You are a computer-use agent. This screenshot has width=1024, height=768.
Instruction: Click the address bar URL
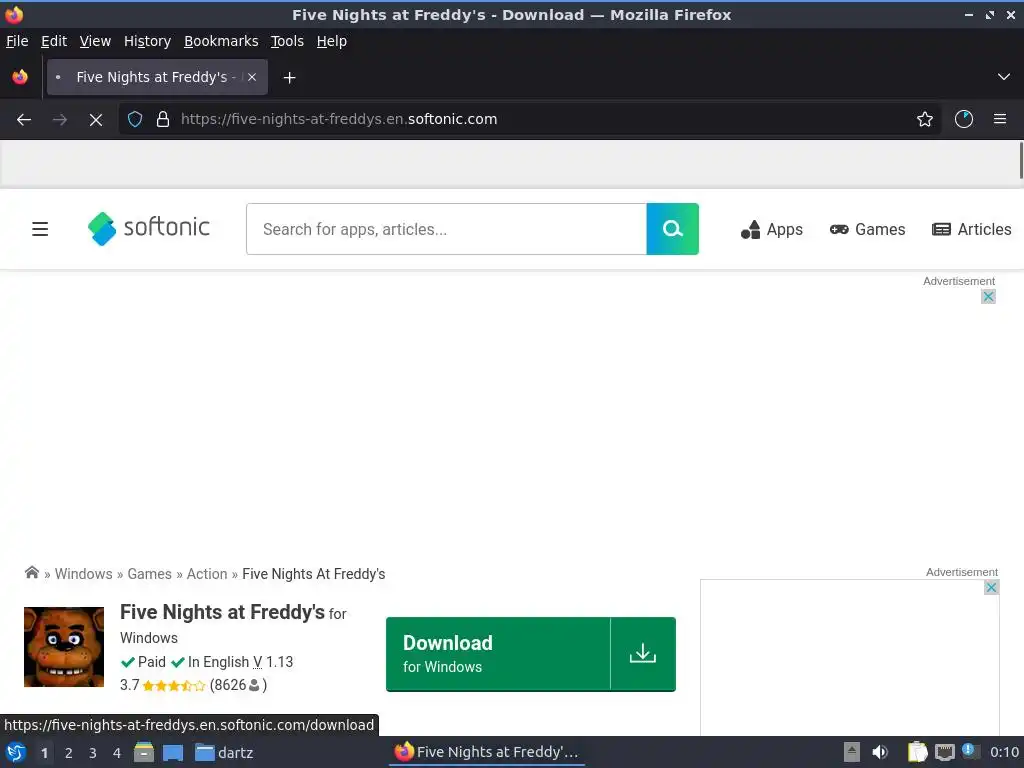pos(339,119)
